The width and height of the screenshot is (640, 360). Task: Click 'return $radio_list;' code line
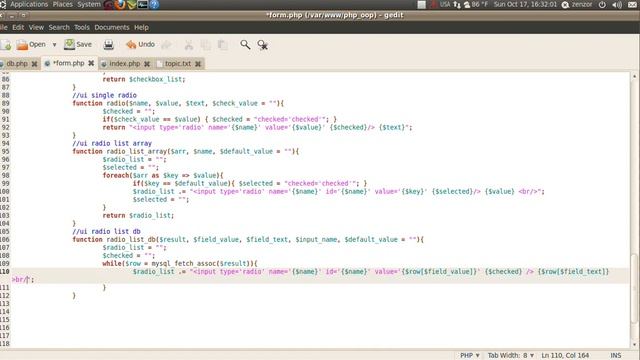(x=138, y=216)
